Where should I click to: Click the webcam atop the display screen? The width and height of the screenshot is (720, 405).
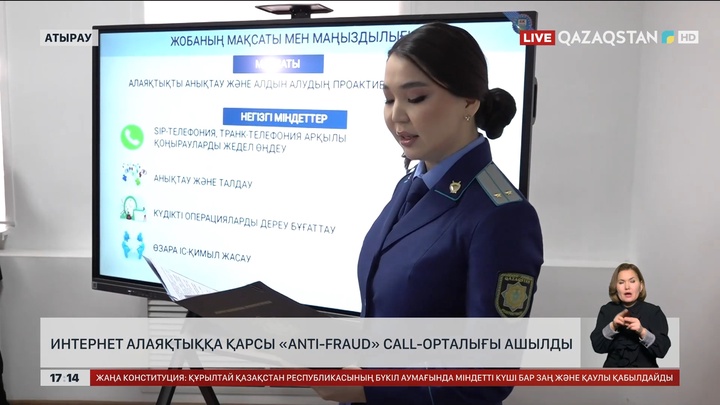tap(294, 10)
